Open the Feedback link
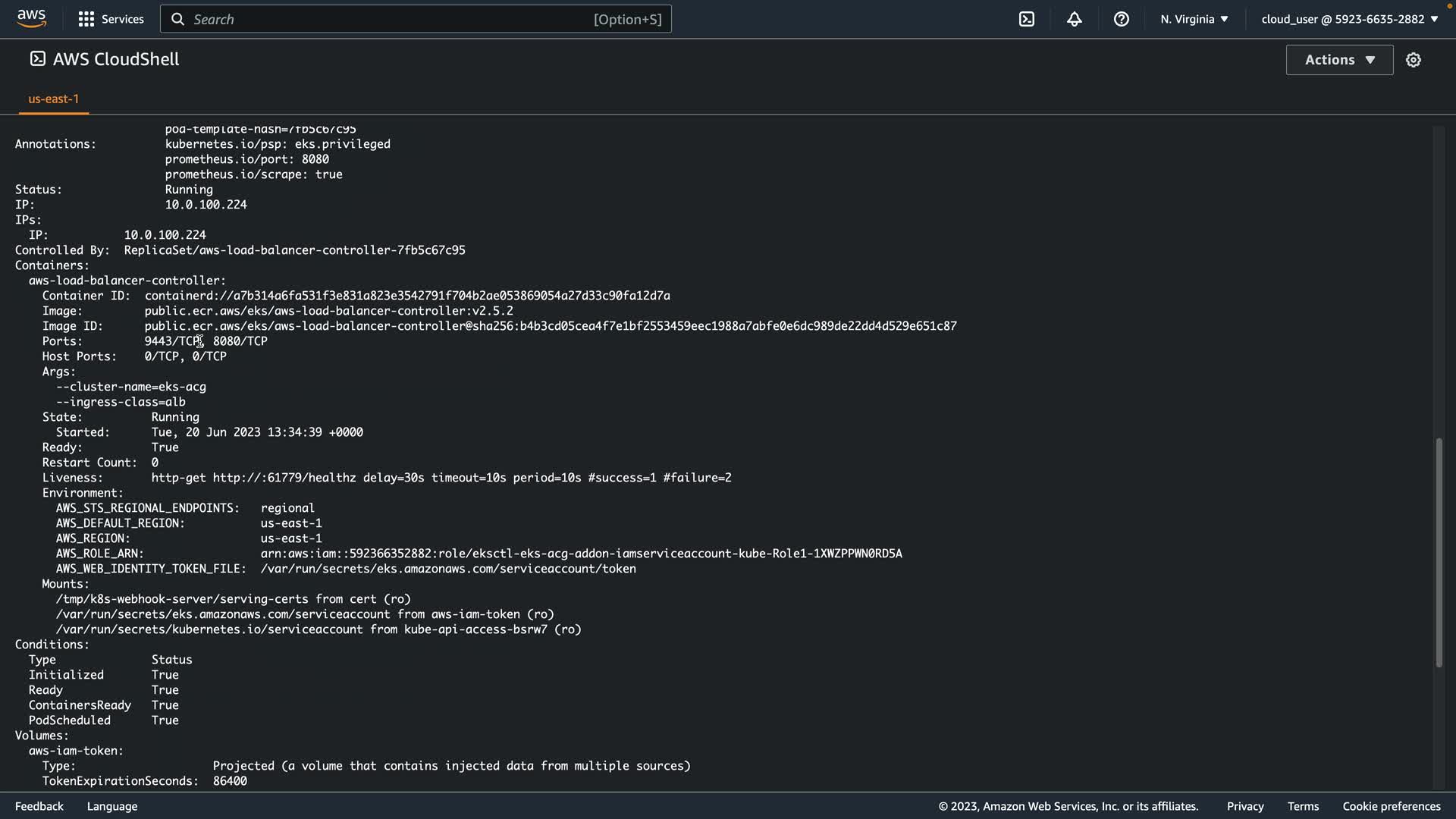The width and height of the screenshot is (1456, 819). coord(39,806)
